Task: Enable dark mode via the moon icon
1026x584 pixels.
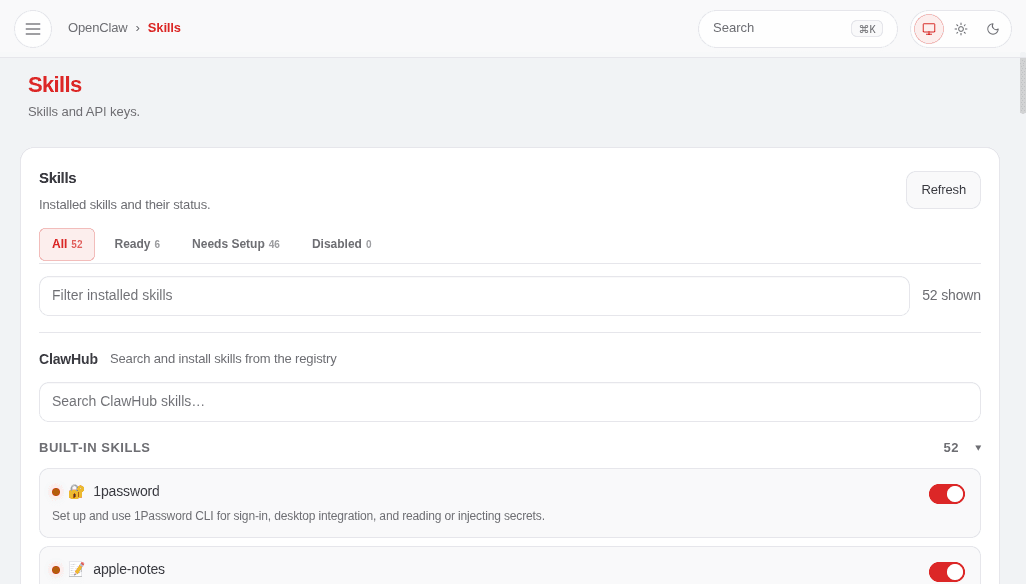Action: point(993,28)
